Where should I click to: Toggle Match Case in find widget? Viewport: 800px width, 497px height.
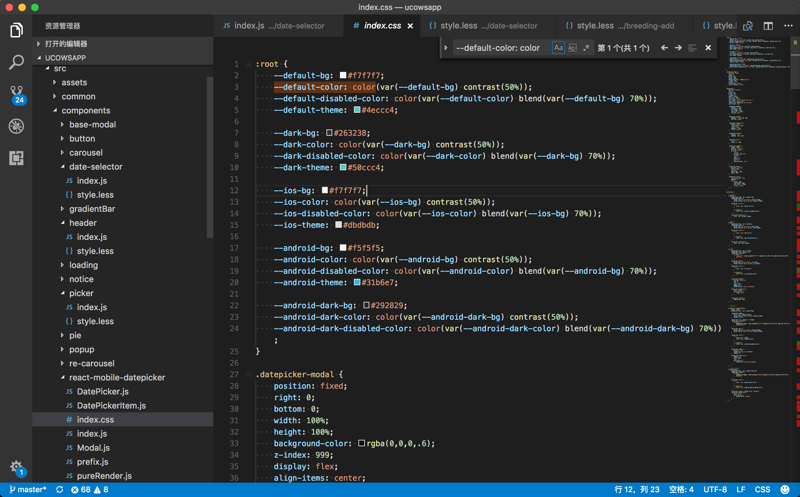(558, 48)
